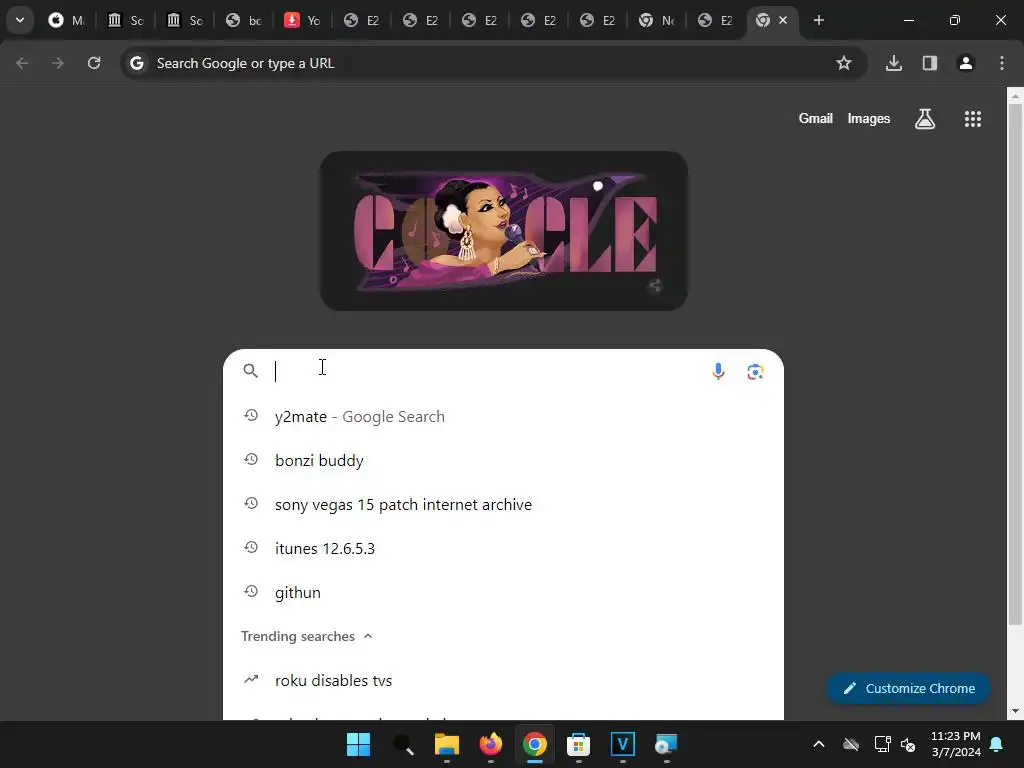The height and width of the screenshot is (768, 1024).
Task: Open network status tray icon
Action: (x=882, y=744)
